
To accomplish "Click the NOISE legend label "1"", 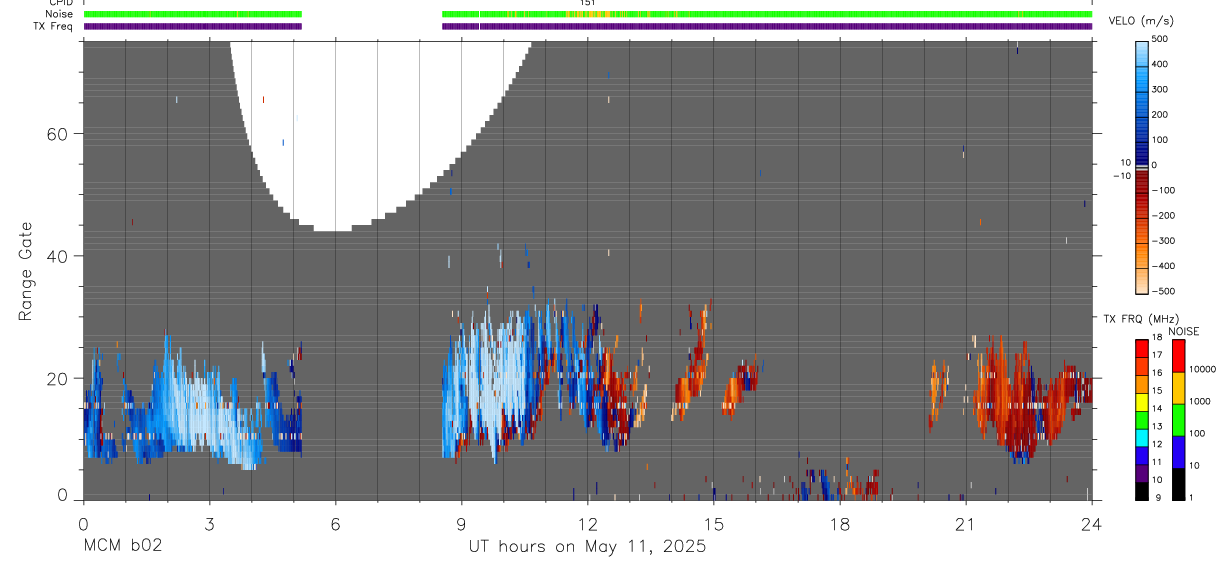I will 1190,497.
